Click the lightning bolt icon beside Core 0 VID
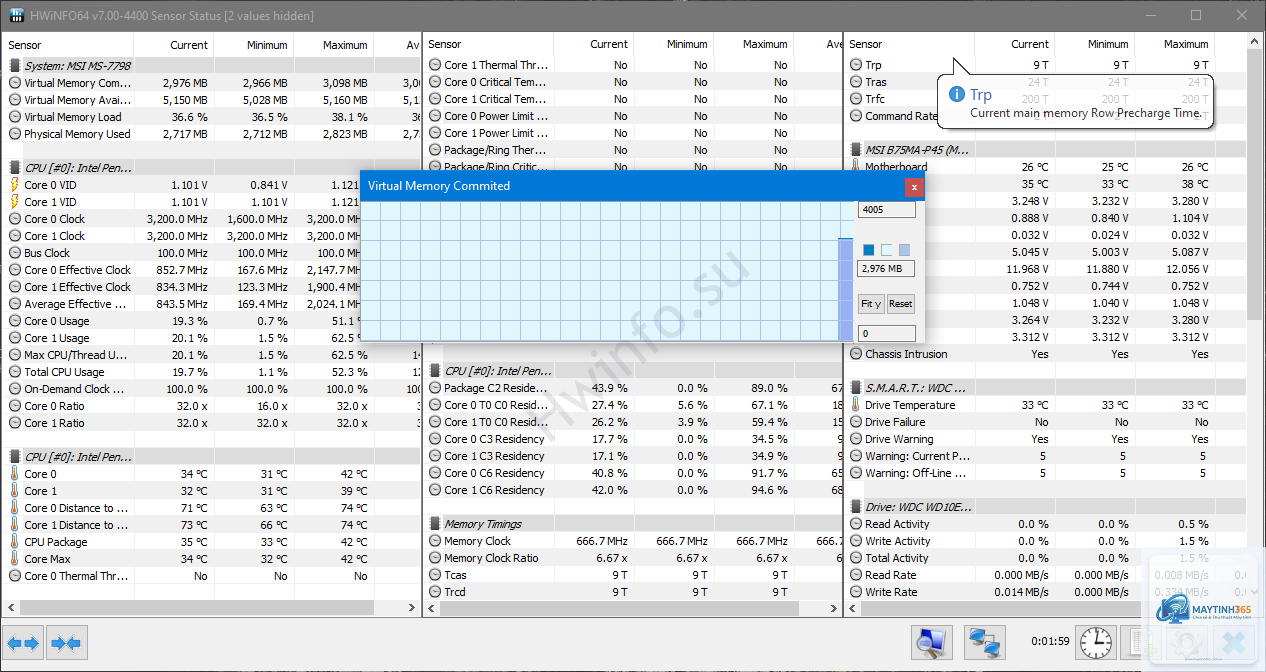The height and width of the screenshot is (672, 1266). [x=14, y=185]
